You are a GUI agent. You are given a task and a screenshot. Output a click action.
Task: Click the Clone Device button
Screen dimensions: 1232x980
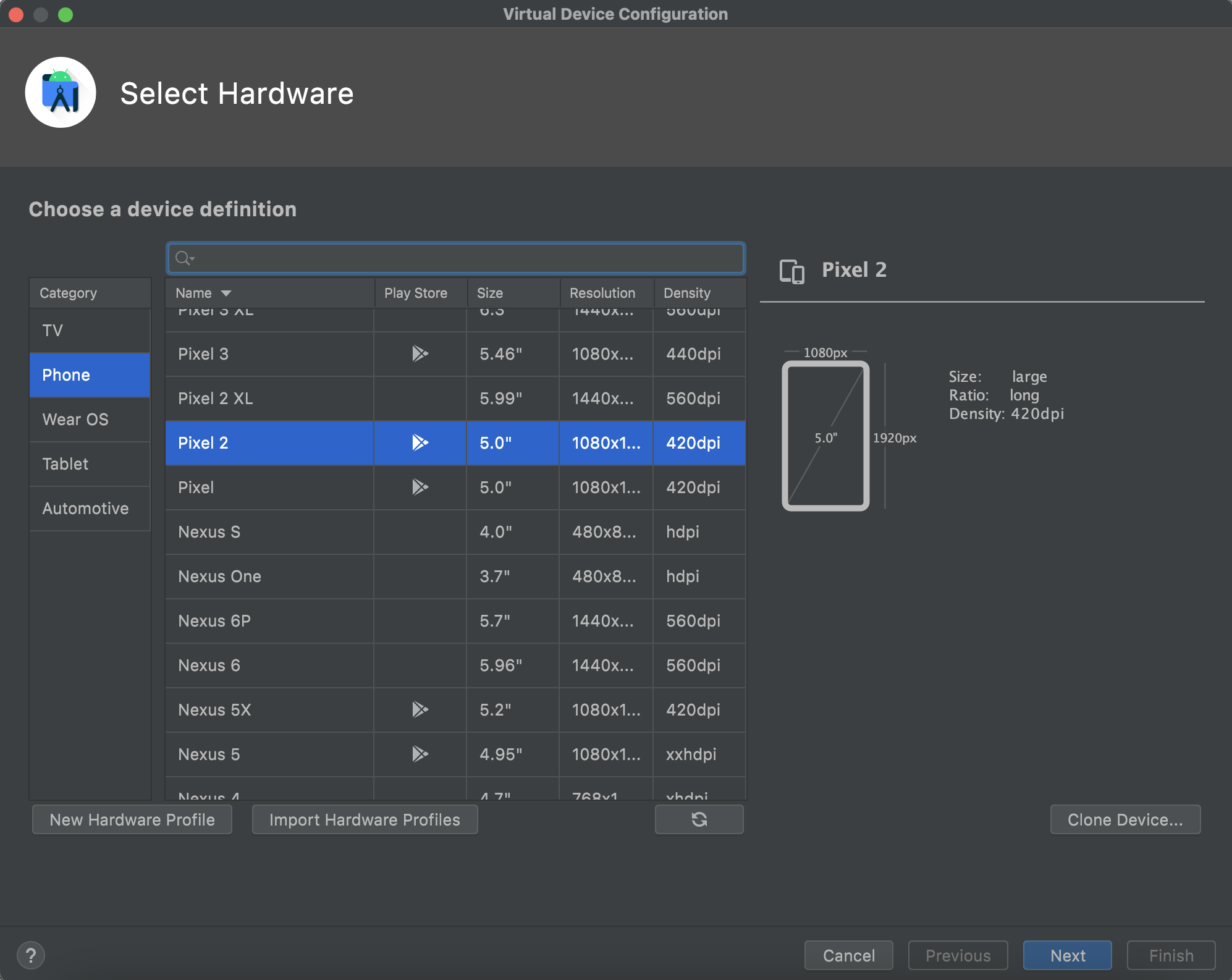(x=1125, y=819)
